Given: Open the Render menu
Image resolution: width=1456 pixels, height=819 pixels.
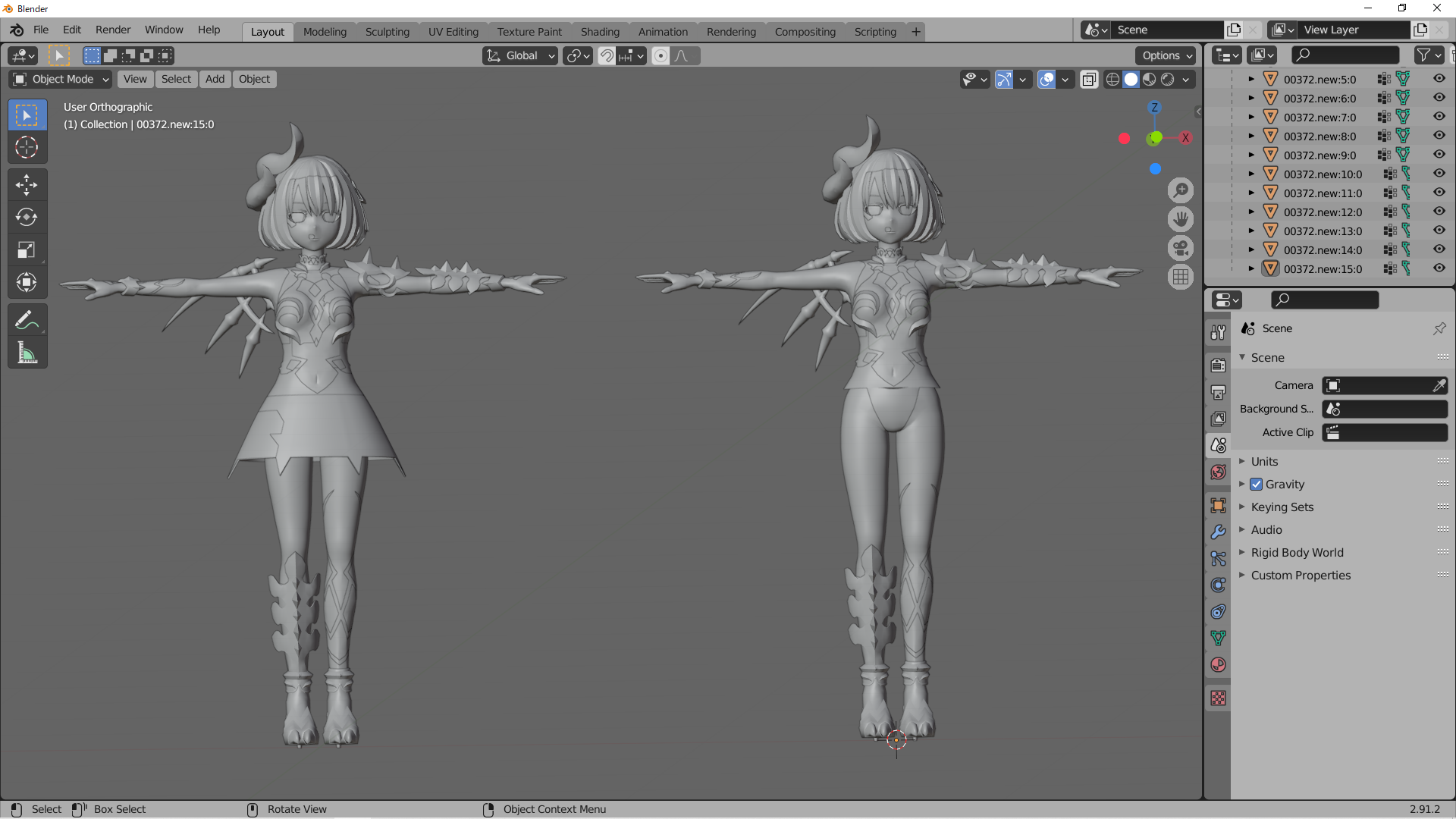Looking at the screenshot, I should click(112, 30).
